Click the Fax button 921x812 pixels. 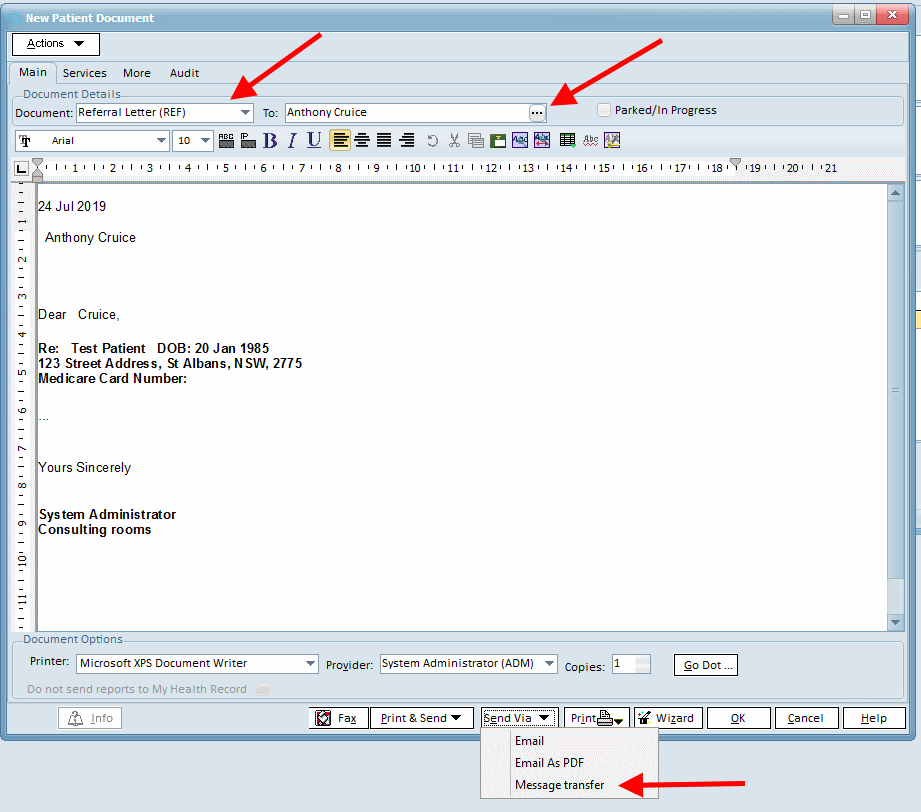338,718
